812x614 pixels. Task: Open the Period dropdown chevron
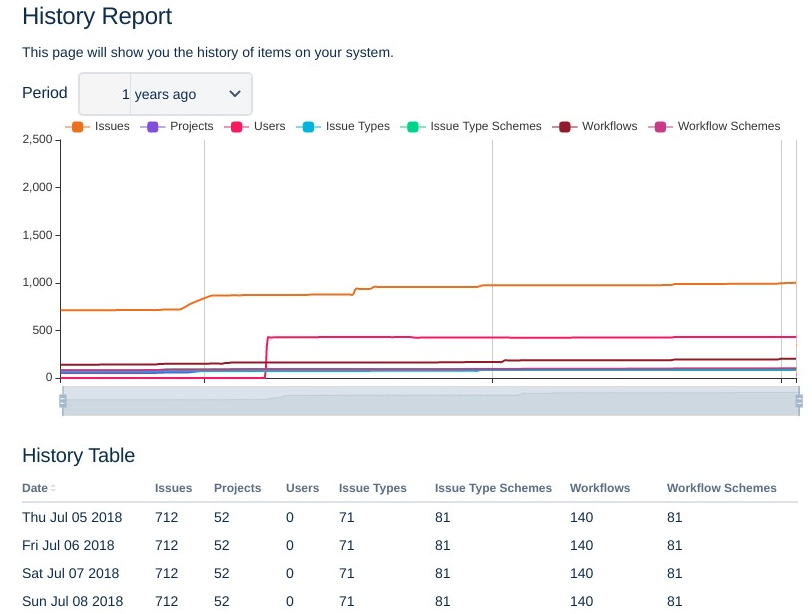(x=235, y=94)
